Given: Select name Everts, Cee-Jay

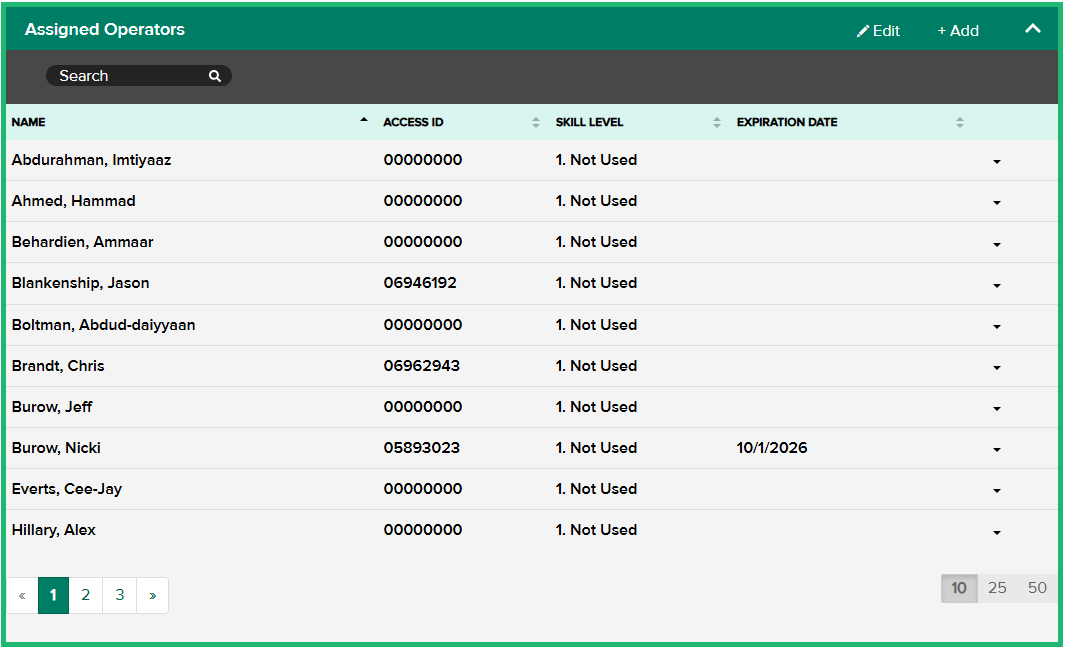Looking at the screenshot, I should click(67, 489).
